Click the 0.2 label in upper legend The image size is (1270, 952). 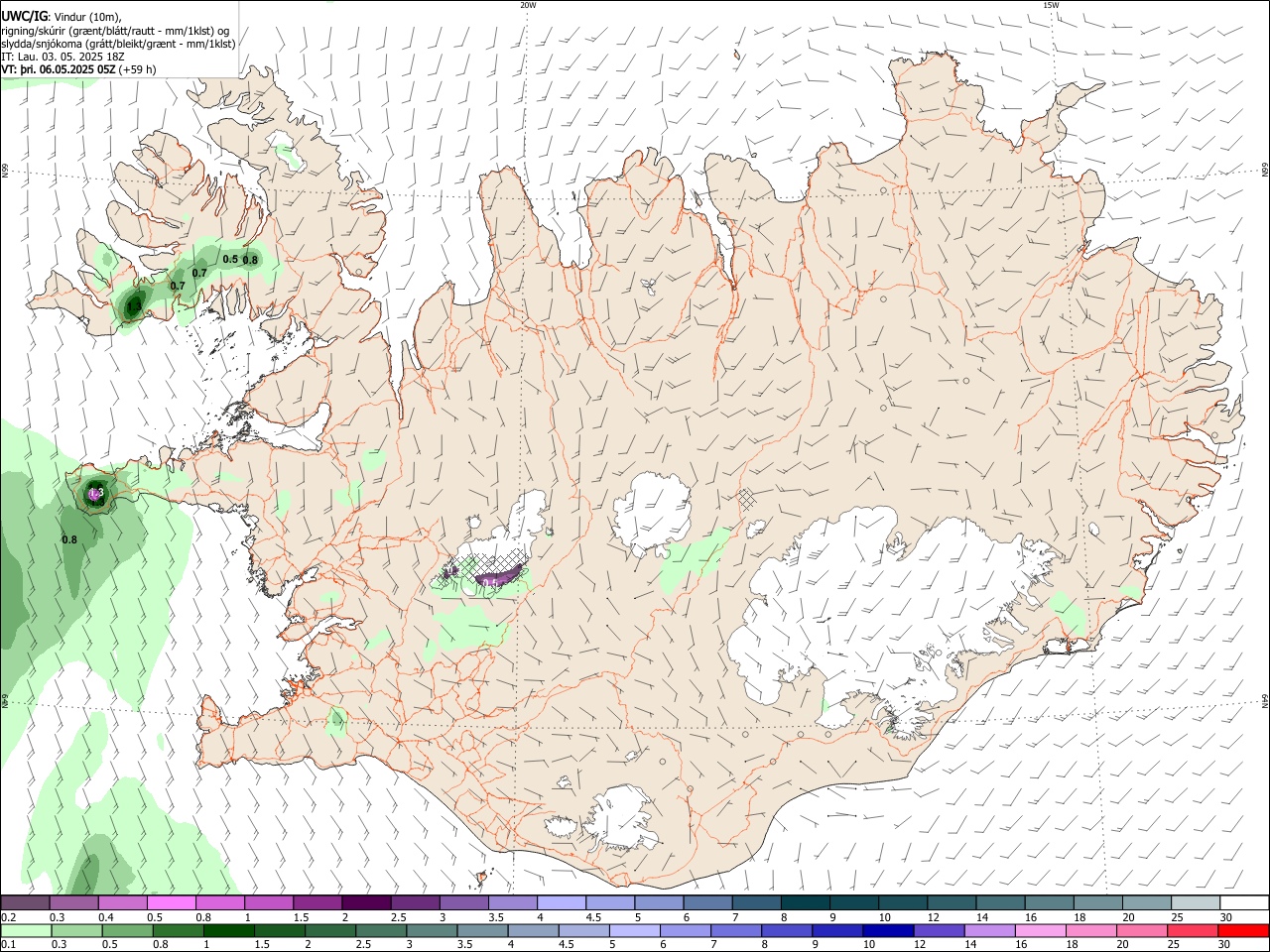[8, 917]
